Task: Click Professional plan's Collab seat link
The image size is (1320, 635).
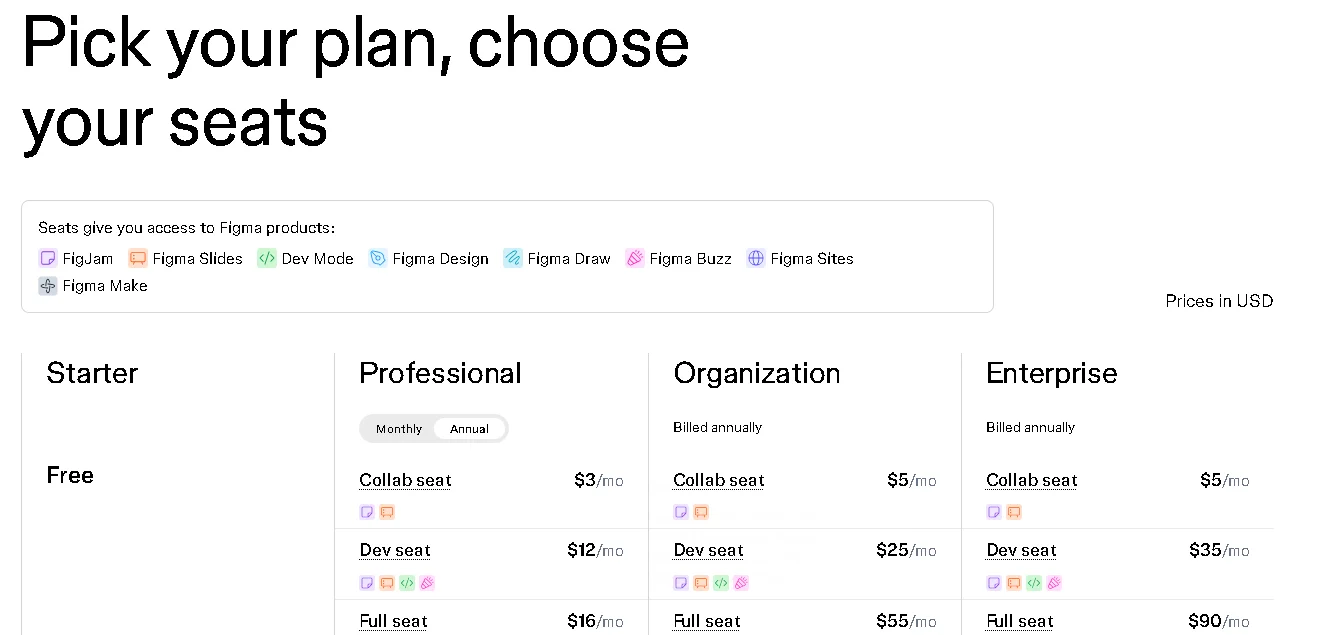Action: tap(405, 480)
